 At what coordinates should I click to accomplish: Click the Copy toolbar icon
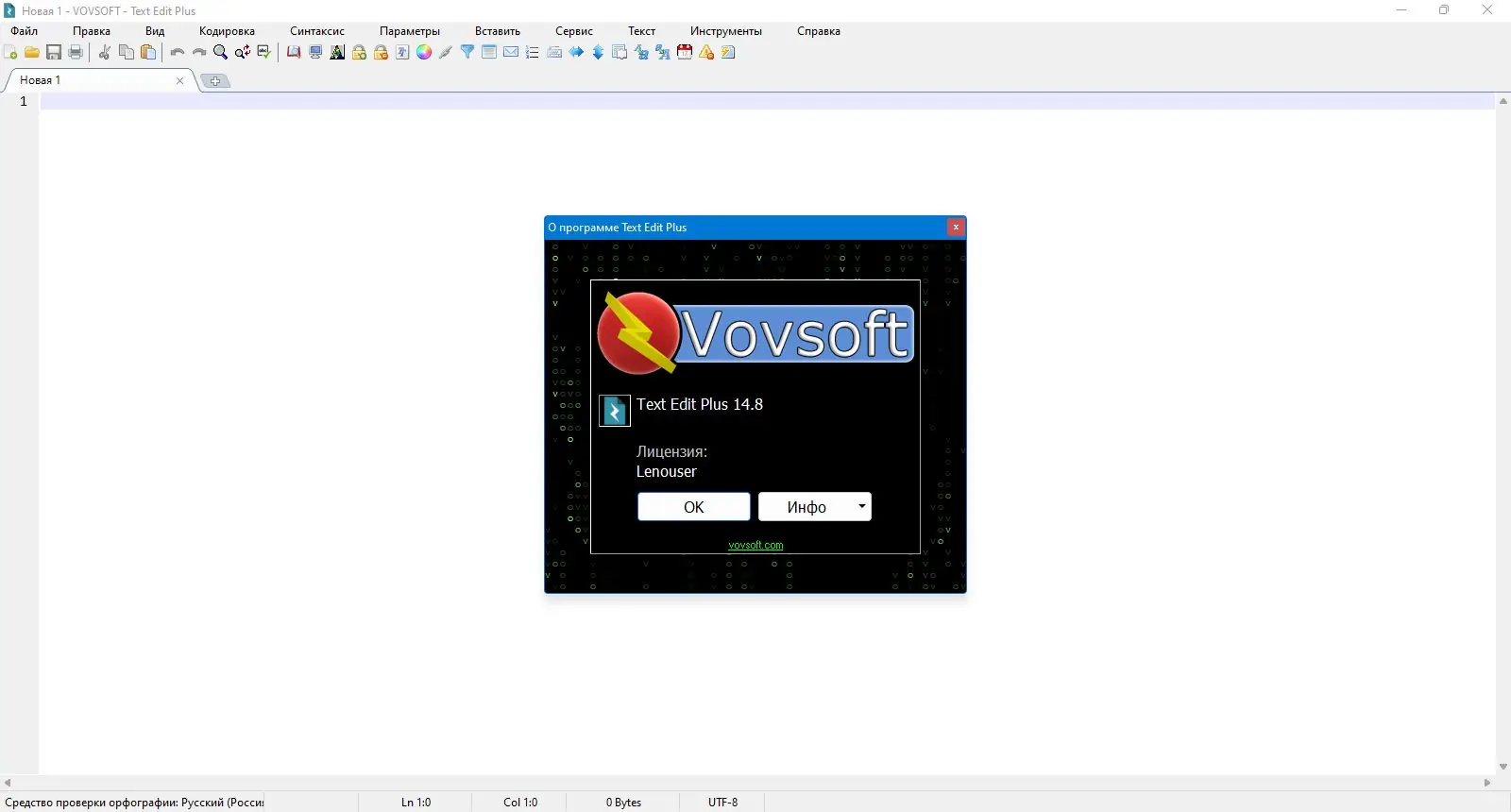click(x=127, y=53)
